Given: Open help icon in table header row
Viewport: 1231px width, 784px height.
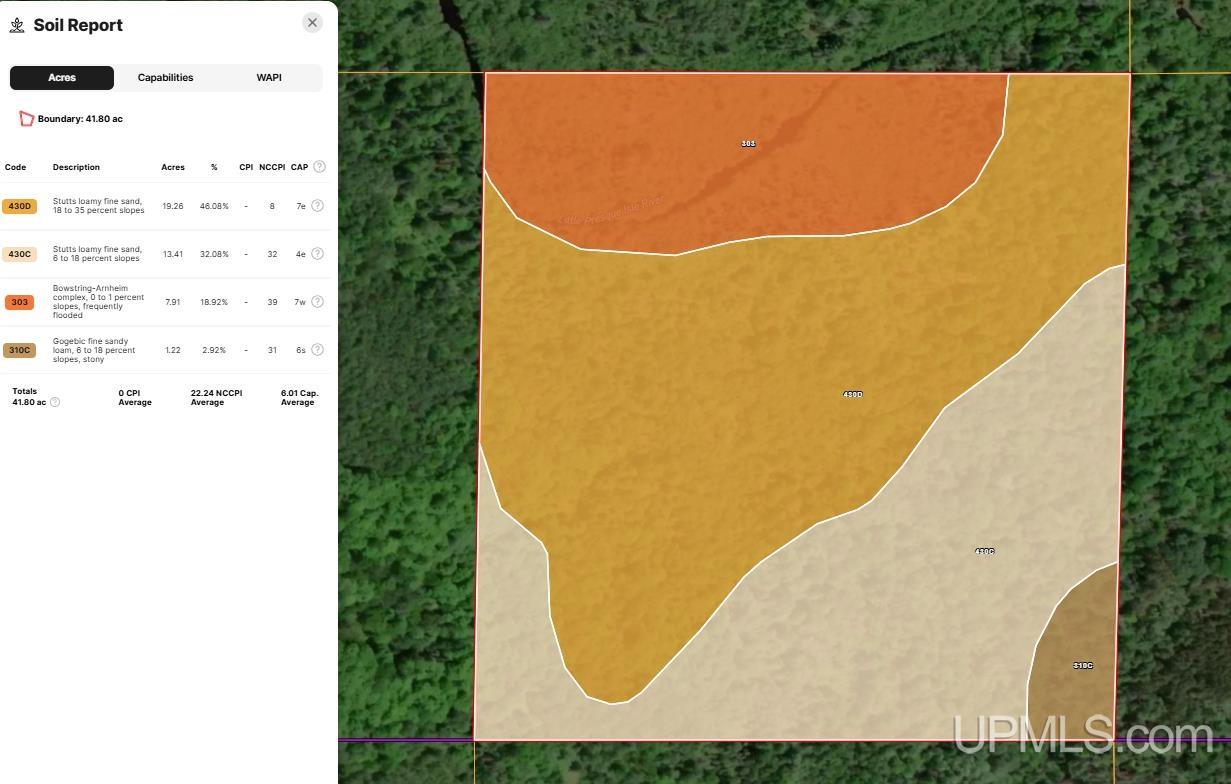Looking at the screenshot, I should point(319,167).
